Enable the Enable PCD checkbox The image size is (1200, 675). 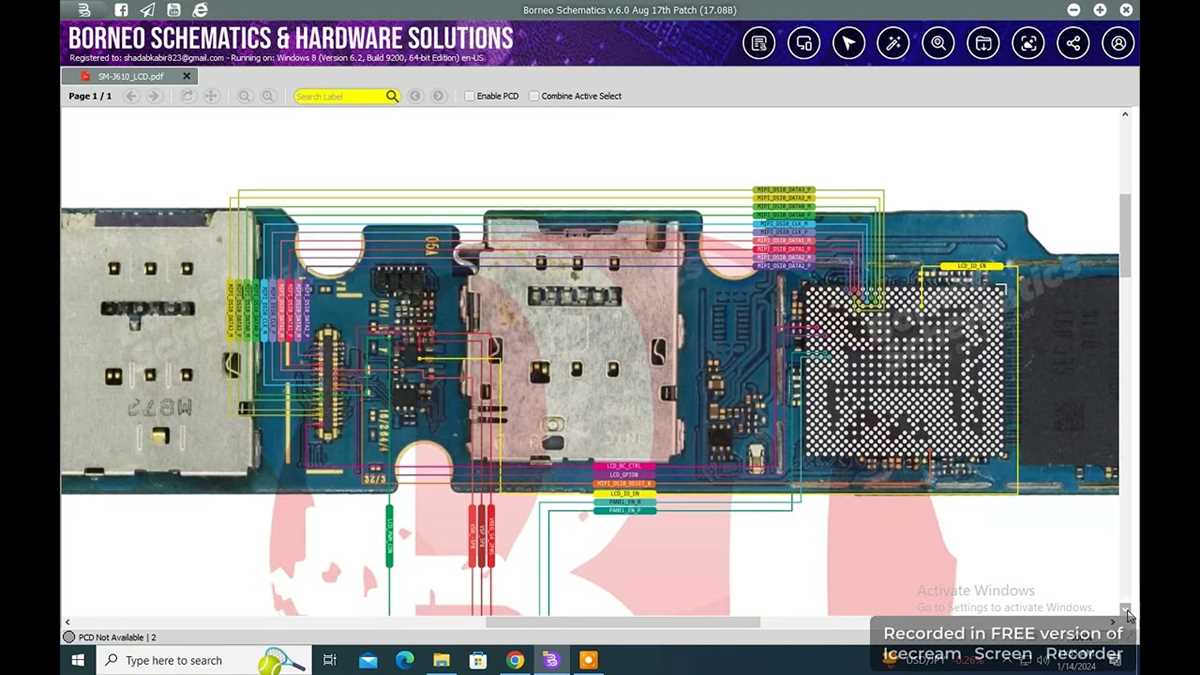[x=469, y=96]
